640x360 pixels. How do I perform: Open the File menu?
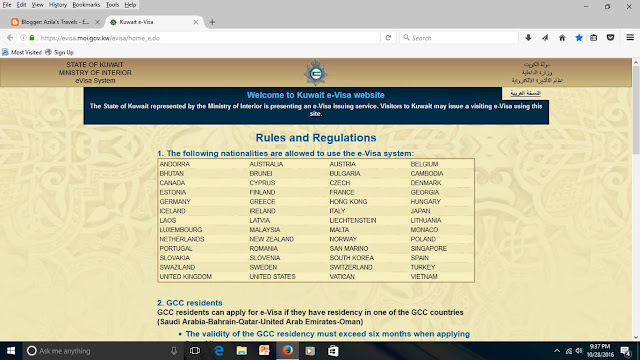point(7,5)
